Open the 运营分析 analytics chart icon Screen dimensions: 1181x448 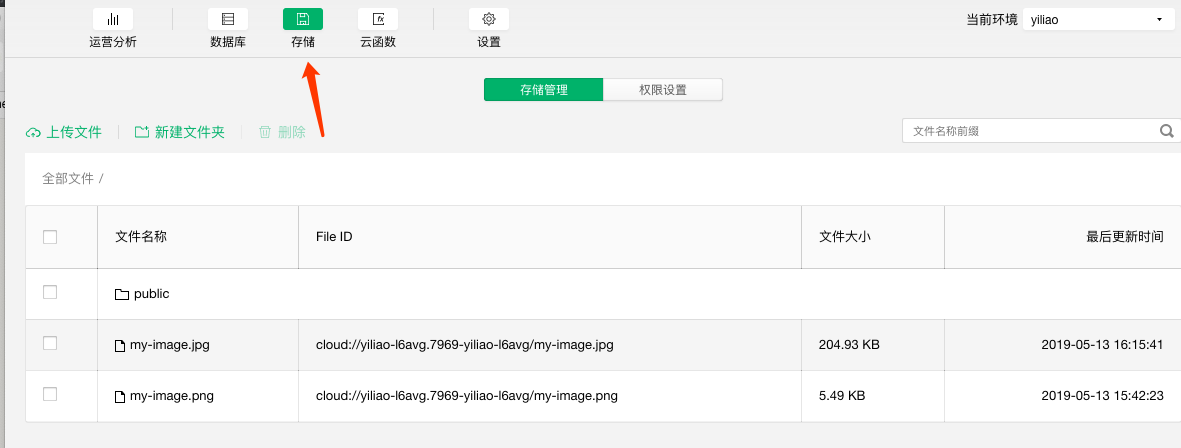click(113, 19)
